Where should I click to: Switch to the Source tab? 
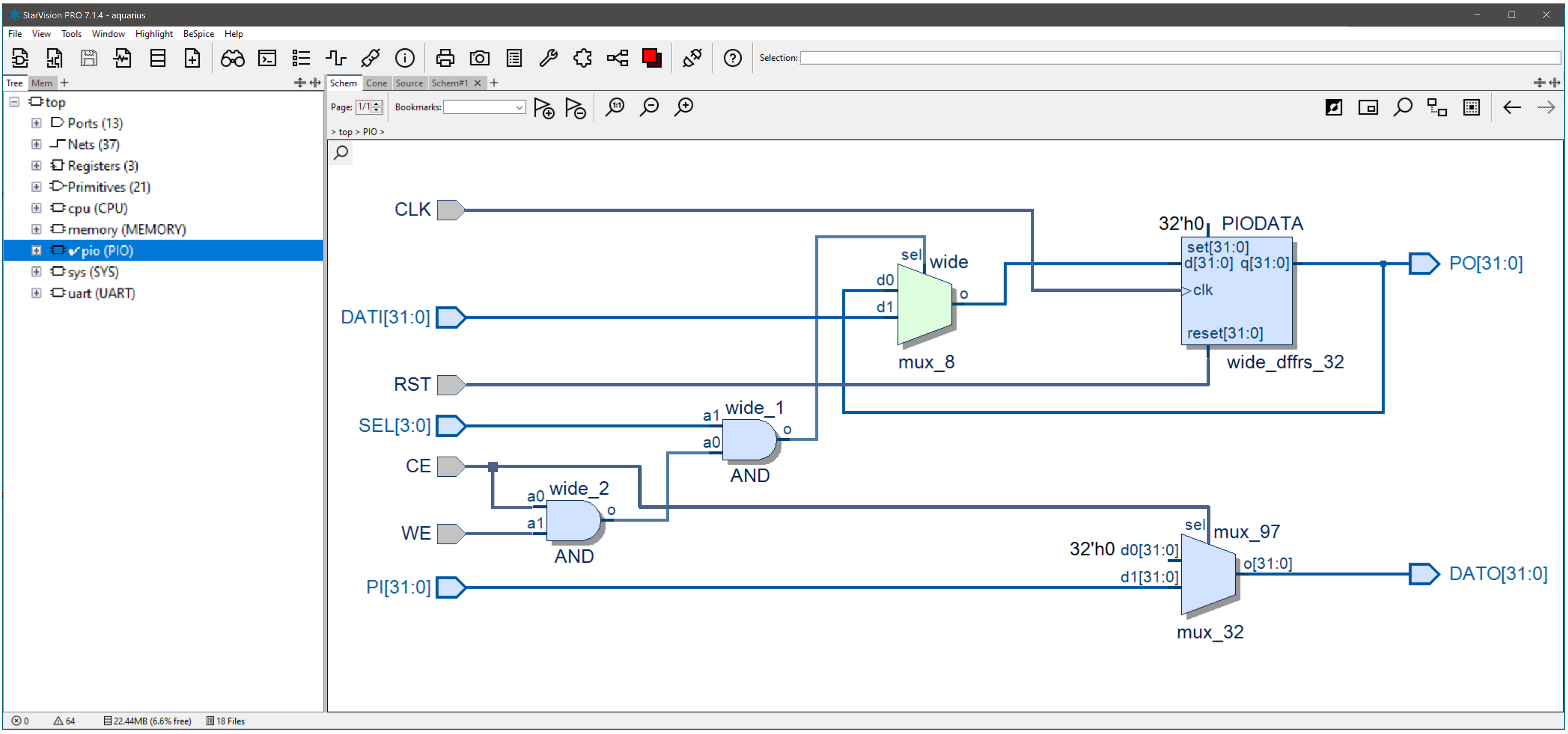[409, 83]
